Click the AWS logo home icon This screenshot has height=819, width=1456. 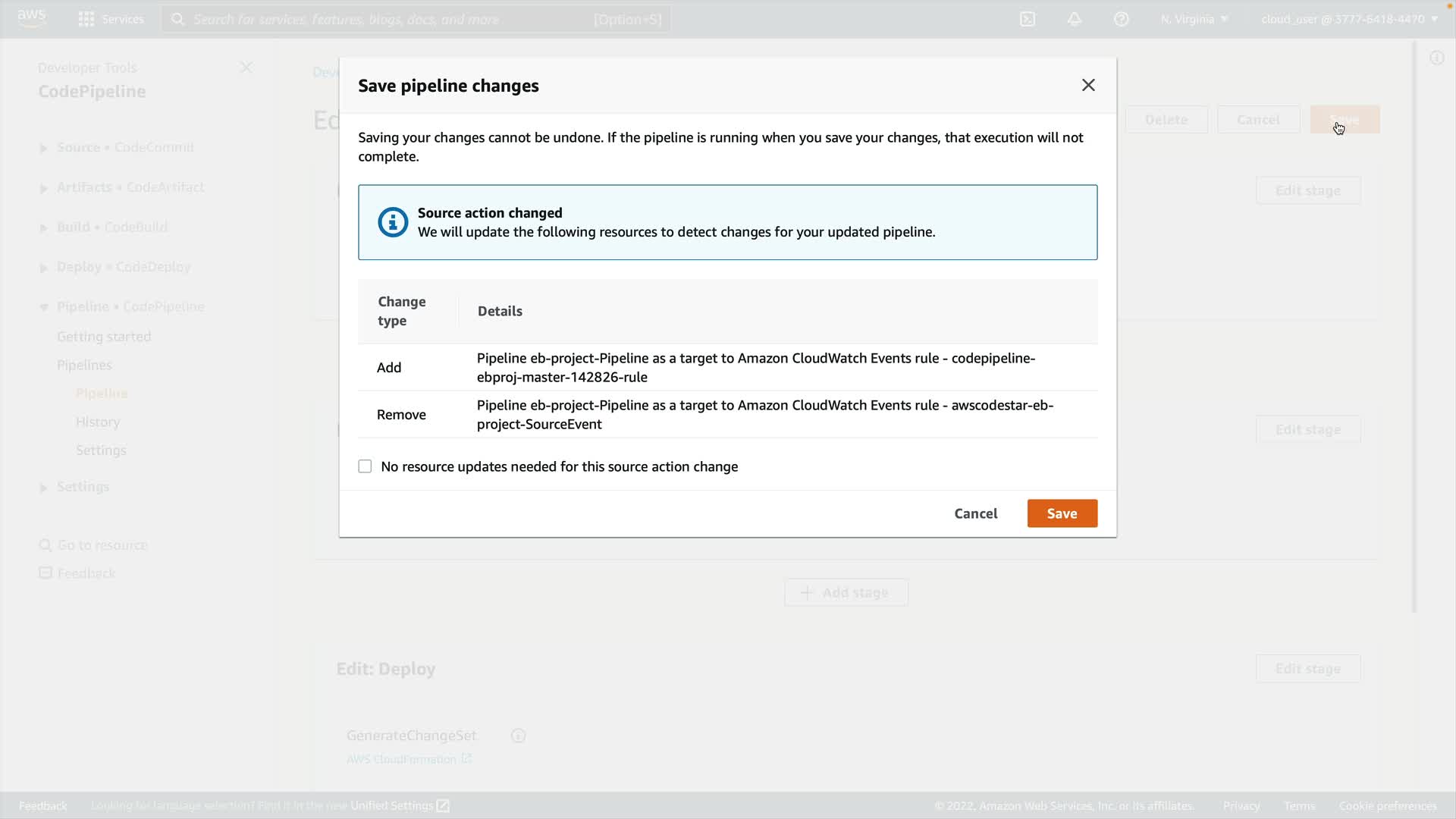tap(31, 18)
